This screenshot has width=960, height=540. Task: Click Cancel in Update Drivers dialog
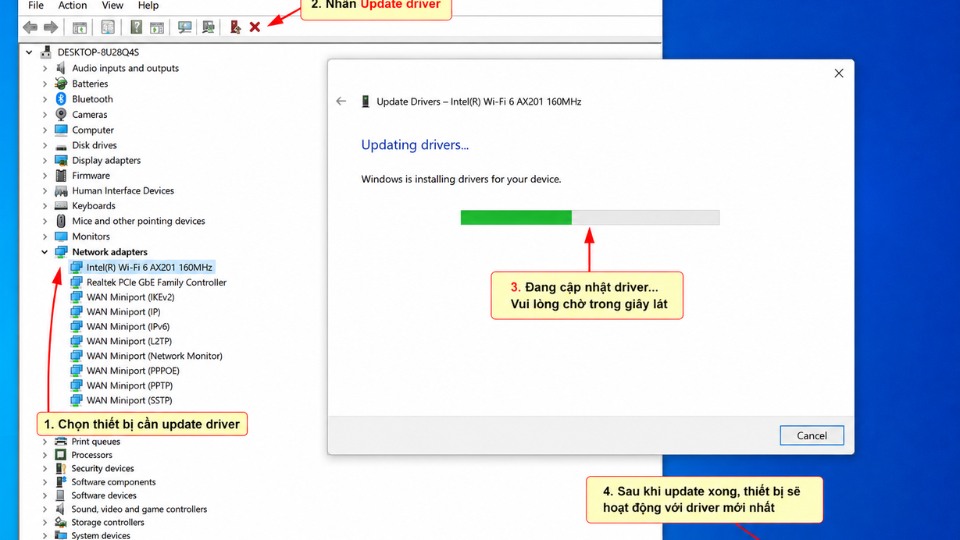811,435
